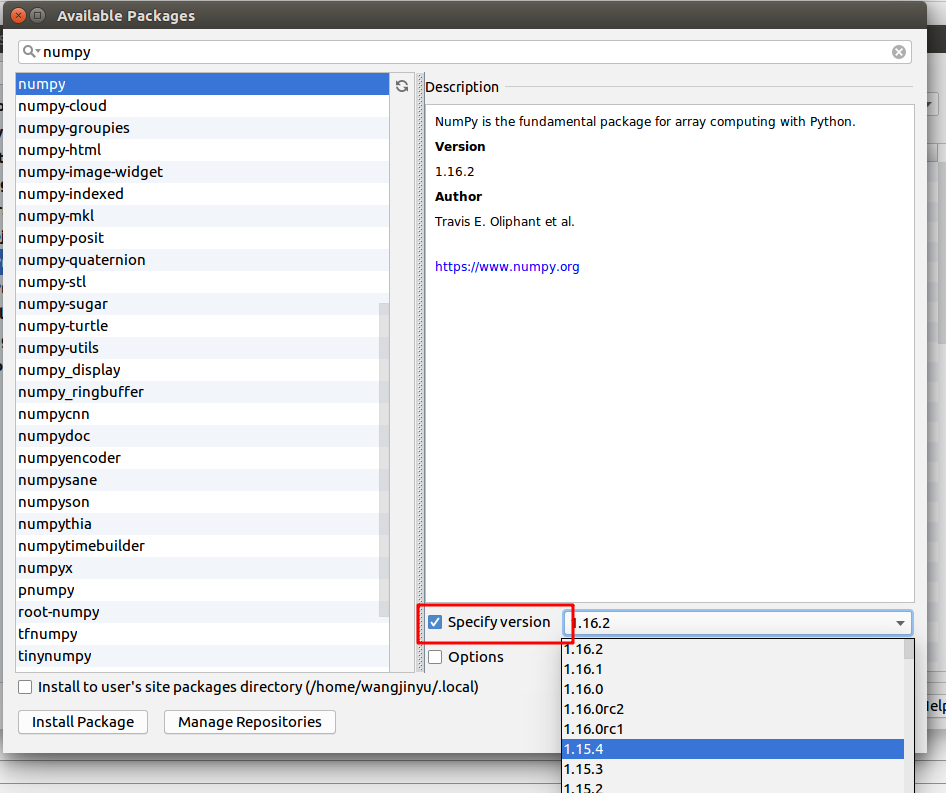The height and width of the screenshot is (793, 946).
Task: Select numpy-posit package
Action: [203, 238]
